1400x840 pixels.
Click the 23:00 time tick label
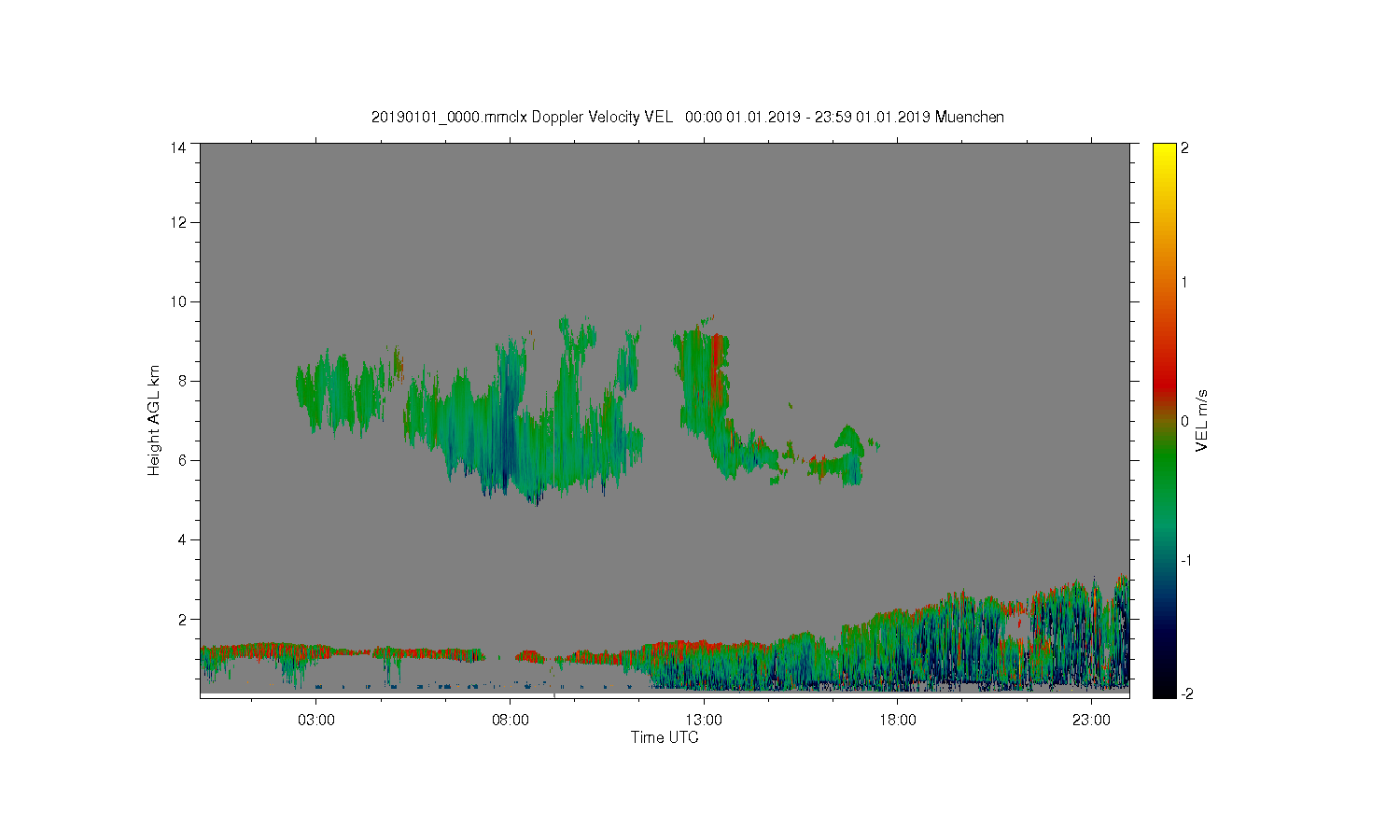tap(1091, 721)
